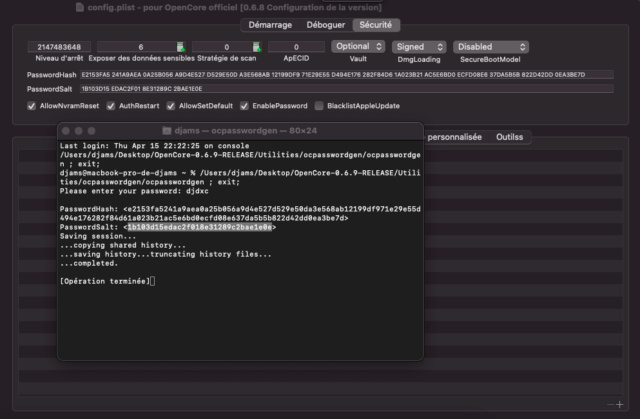Click the plus button to add row
Viewport: 640px width, 419px height.
click(x=620, y=404)
